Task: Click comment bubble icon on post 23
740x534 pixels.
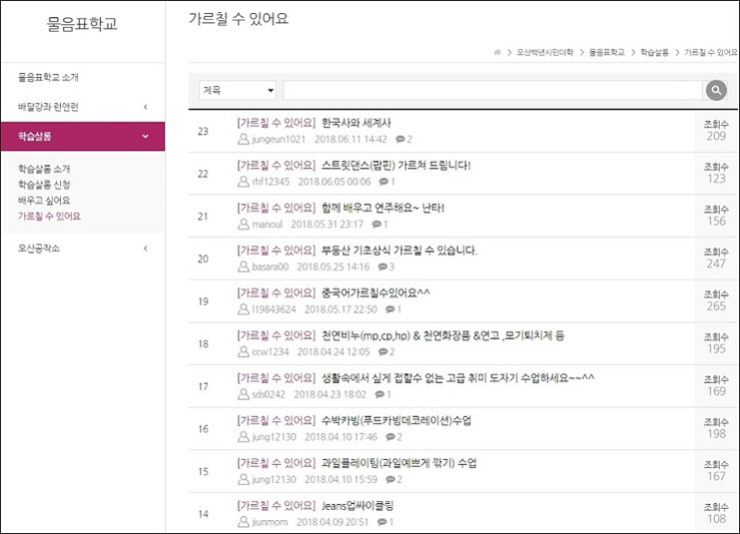Action: pos(400,140)
